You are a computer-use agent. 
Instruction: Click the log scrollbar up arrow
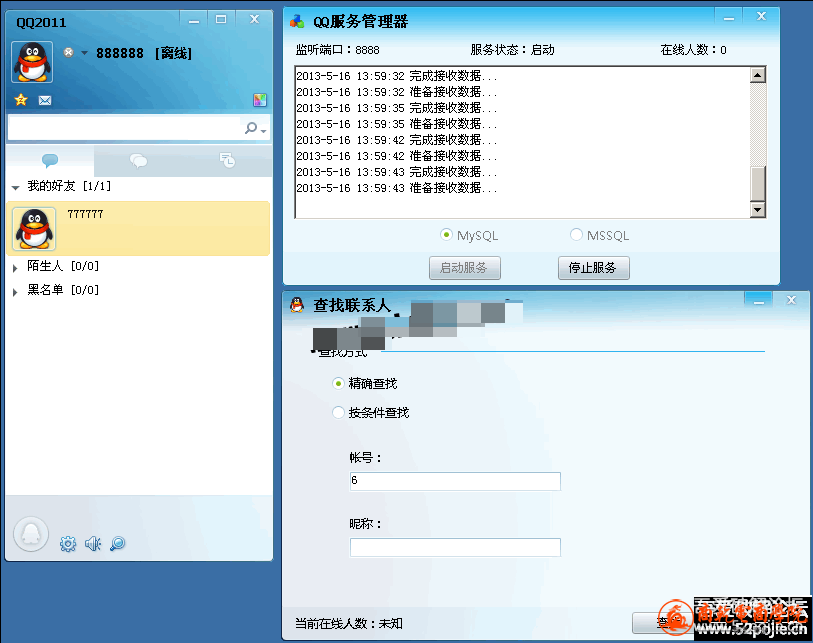(758, 75)
